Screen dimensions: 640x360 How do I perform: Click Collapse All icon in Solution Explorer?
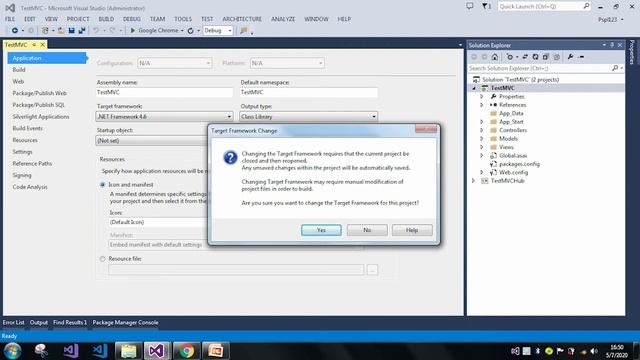(x=546, y=57)
